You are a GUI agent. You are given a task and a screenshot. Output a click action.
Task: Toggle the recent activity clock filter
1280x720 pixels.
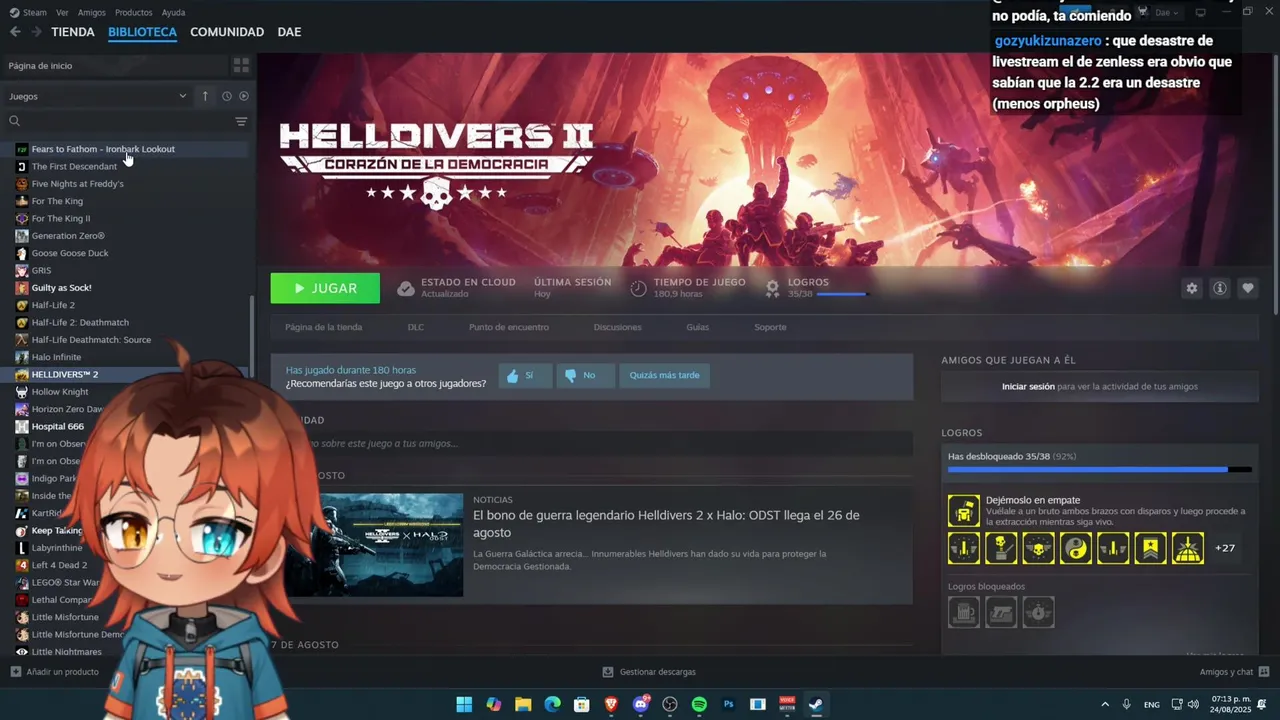tap(227, 96)
